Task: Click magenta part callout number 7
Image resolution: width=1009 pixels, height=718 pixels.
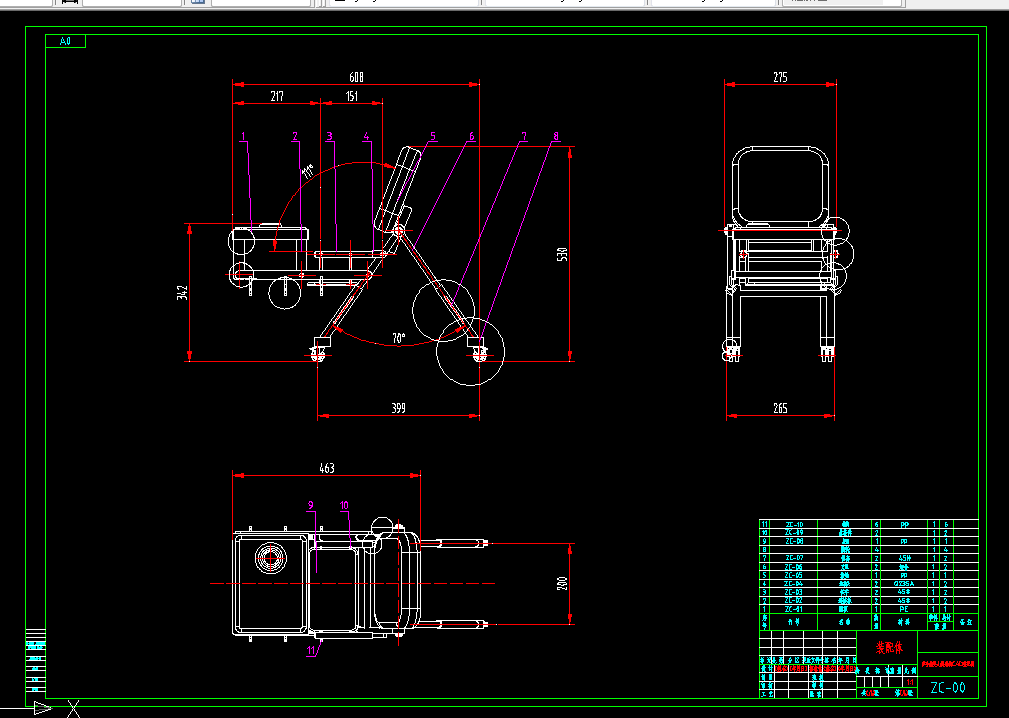Action: point(524,136)
